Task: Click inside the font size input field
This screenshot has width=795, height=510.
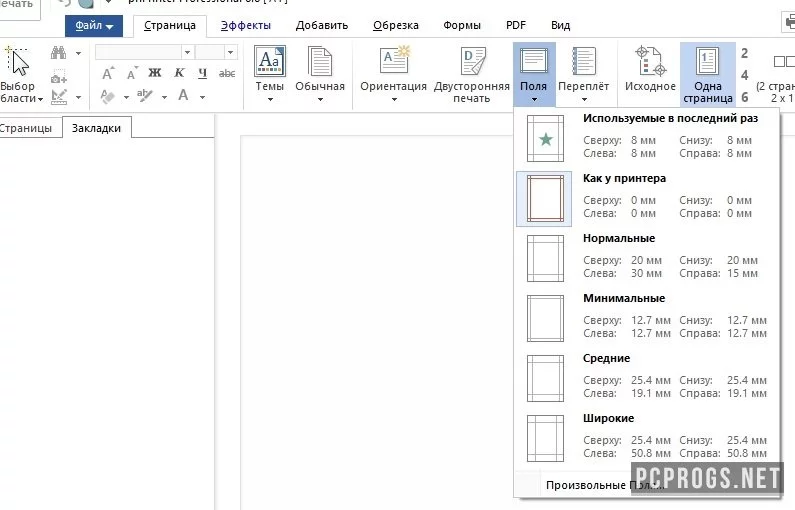Action: coord(210,52)
